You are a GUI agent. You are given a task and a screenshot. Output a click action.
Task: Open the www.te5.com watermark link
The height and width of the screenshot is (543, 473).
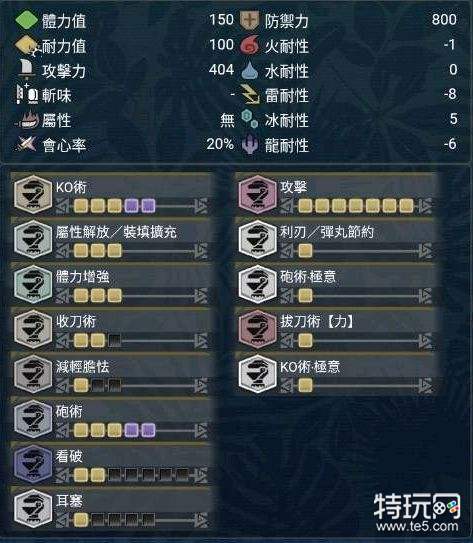tap(417, 527)
